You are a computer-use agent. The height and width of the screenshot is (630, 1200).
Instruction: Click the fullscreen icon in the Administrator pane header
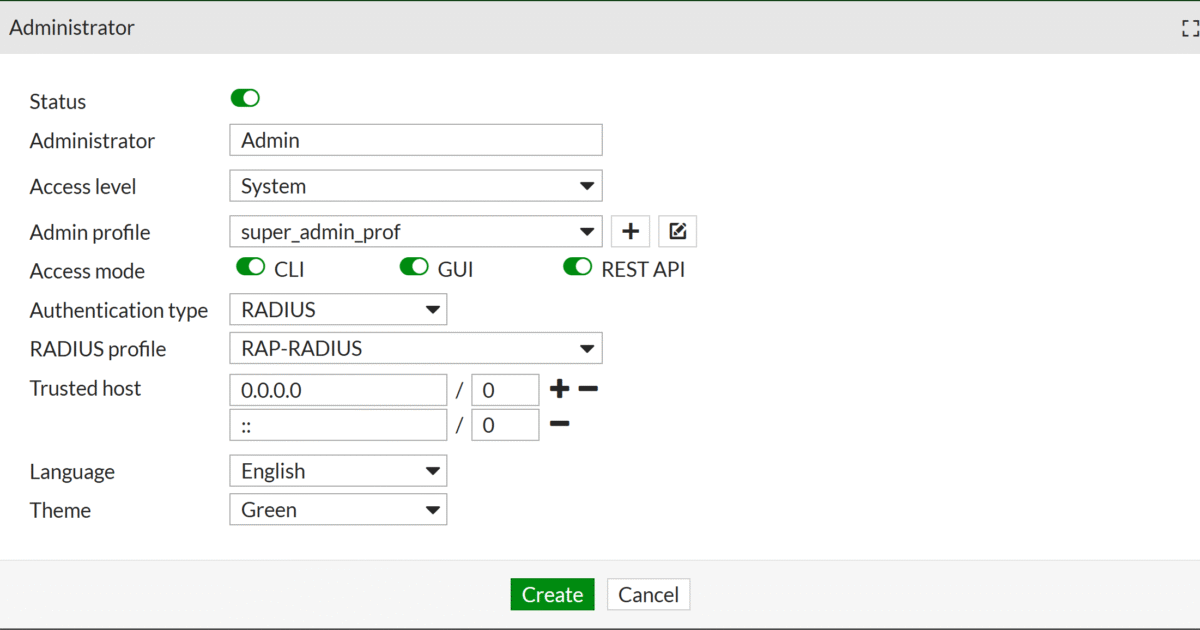(x=1188, y=28)
